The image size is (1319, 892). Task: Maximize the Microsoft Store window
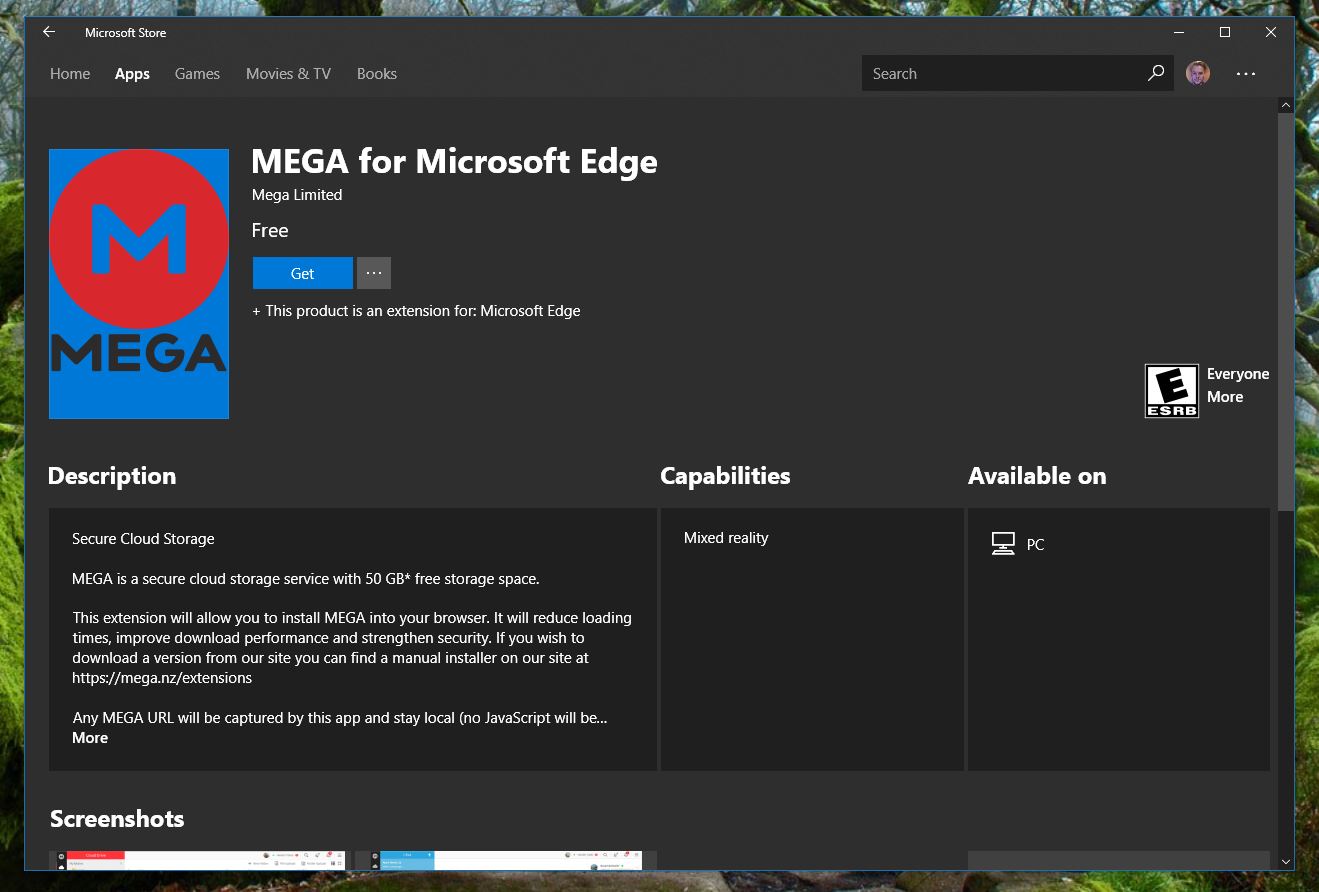1225,32
